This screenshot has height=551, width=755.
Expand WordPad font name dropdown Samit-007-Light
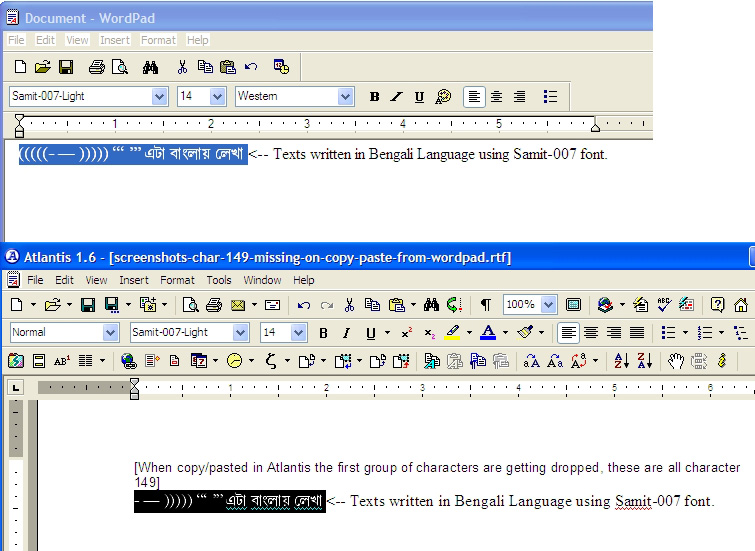click(x=159, y=97)
